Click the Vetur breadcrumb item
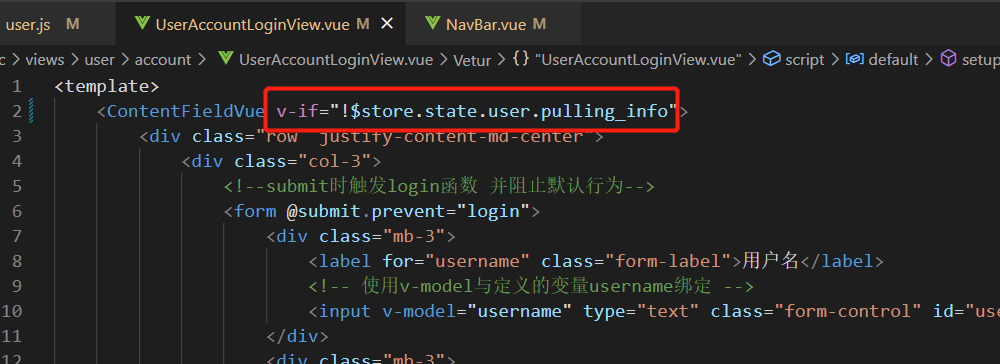Viewport: 1000px width, 364px height. [x=472, y=61]
